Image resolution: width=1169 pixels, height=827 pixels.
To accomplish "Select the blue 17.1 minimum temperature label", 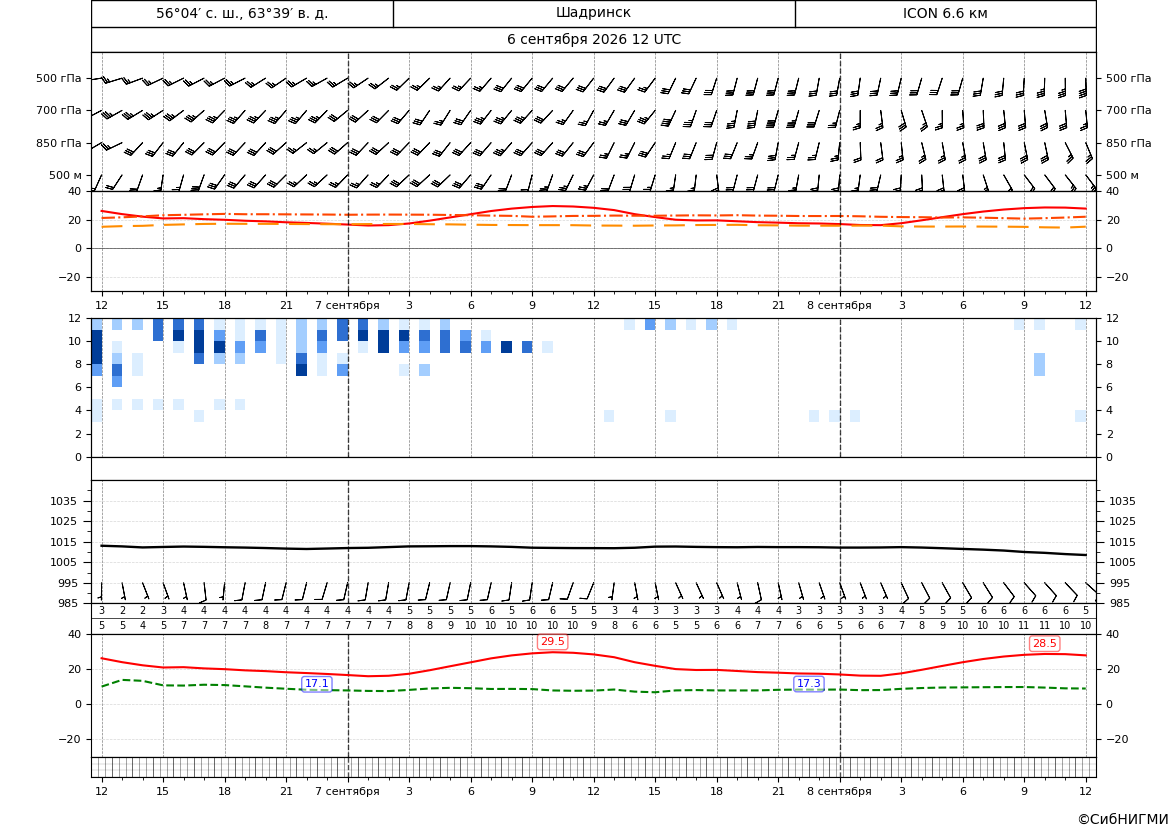I will click(x=317, y=683).
